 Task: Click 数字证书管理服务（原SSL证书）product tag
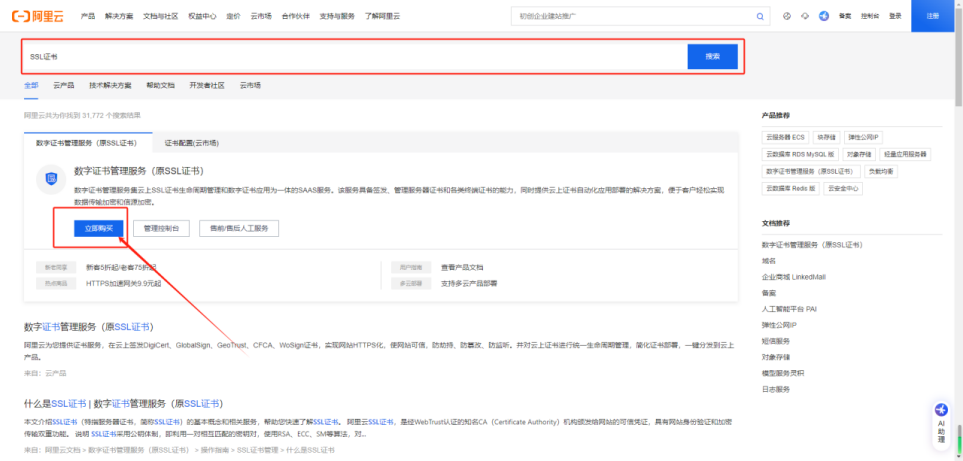(x=811, y=171)
